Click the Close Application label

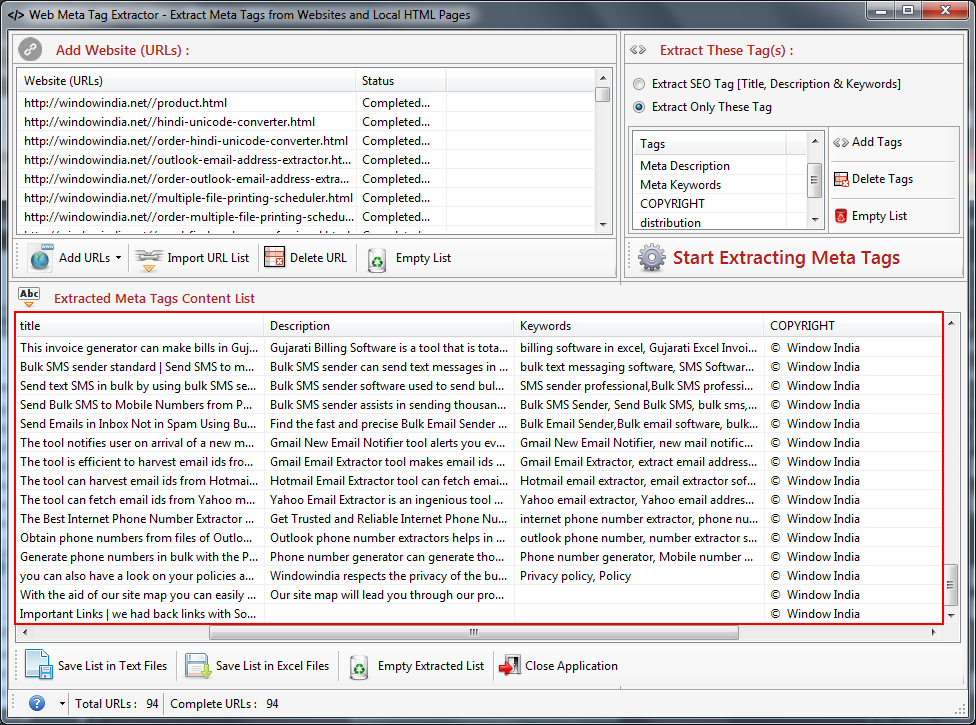(x=571, y=666)
